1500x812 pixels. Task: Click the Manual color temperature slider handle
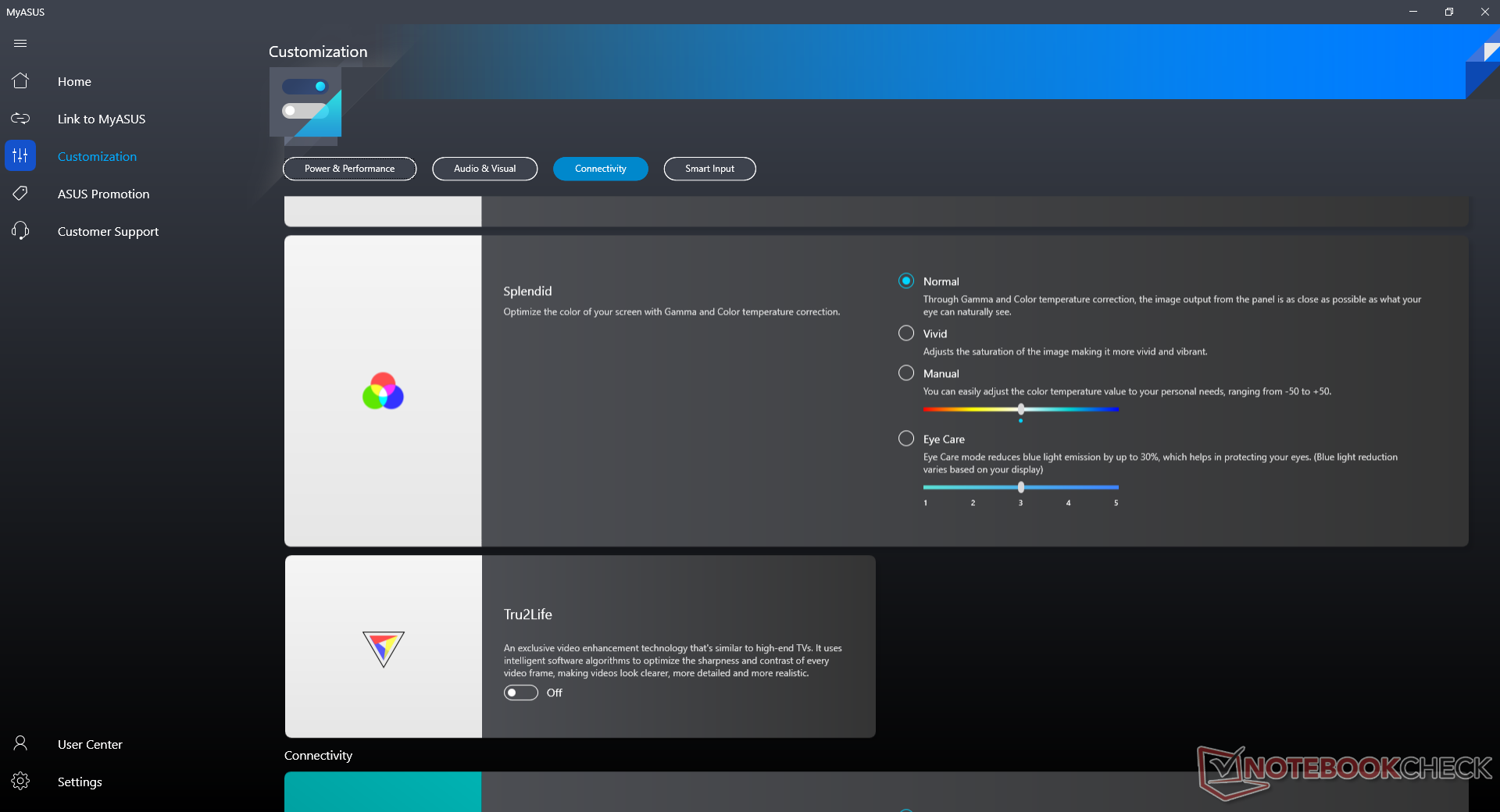point(1021,409)
